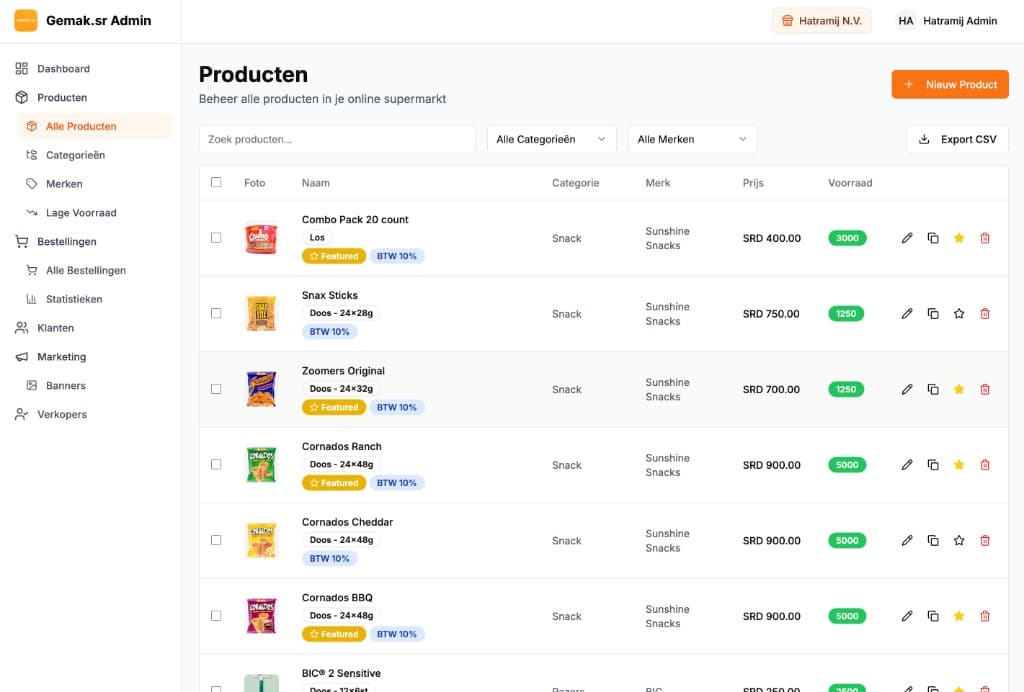Duplicate the Snax Sticks product

click(x=933, y=314)
